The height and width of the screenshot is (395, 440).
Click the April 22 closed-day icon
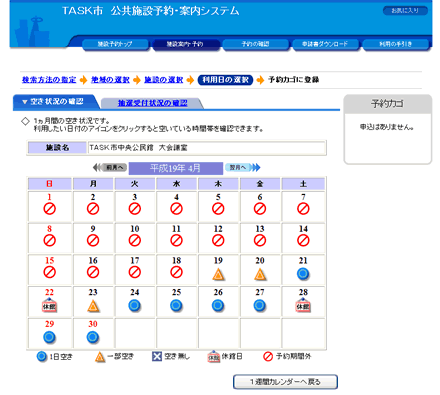tap(49, 306)
